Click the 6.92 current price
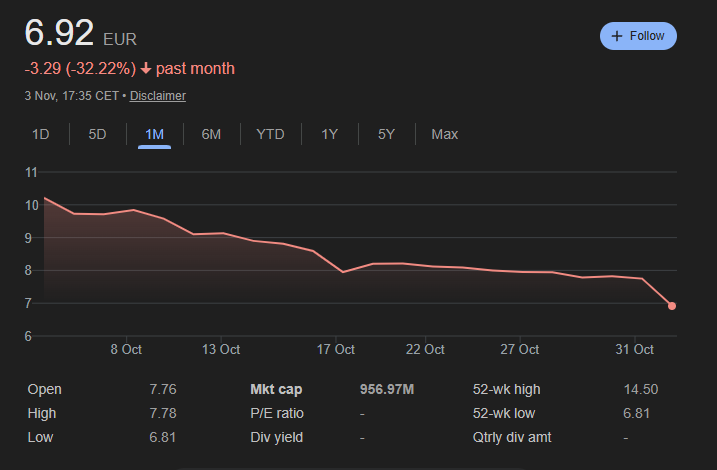The image size is (717, 470). (60, 33)
